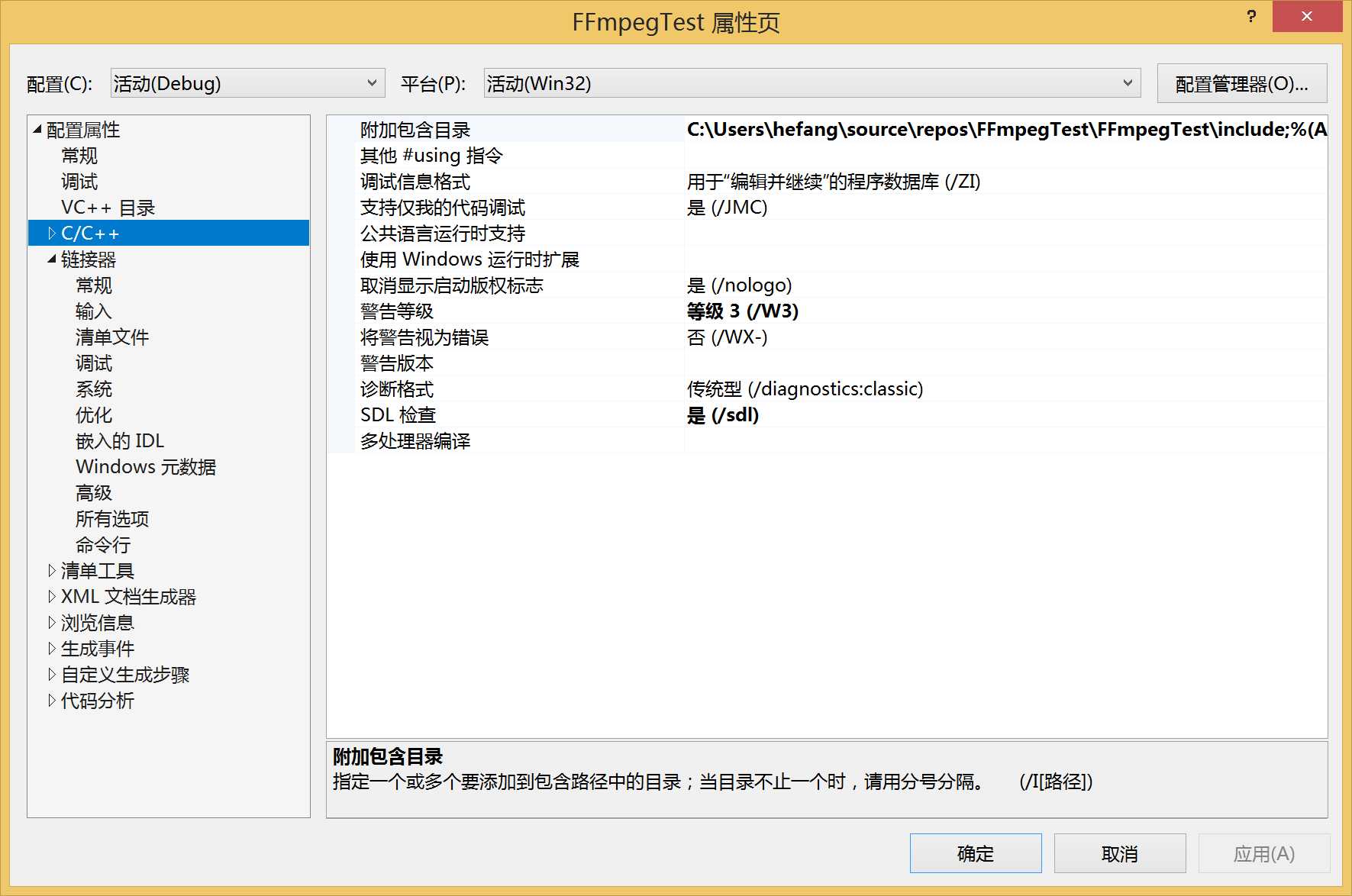Click the 等级 3 (/W3) value
The height and width of the screenshot is (896, 1352).
point(743,311)
